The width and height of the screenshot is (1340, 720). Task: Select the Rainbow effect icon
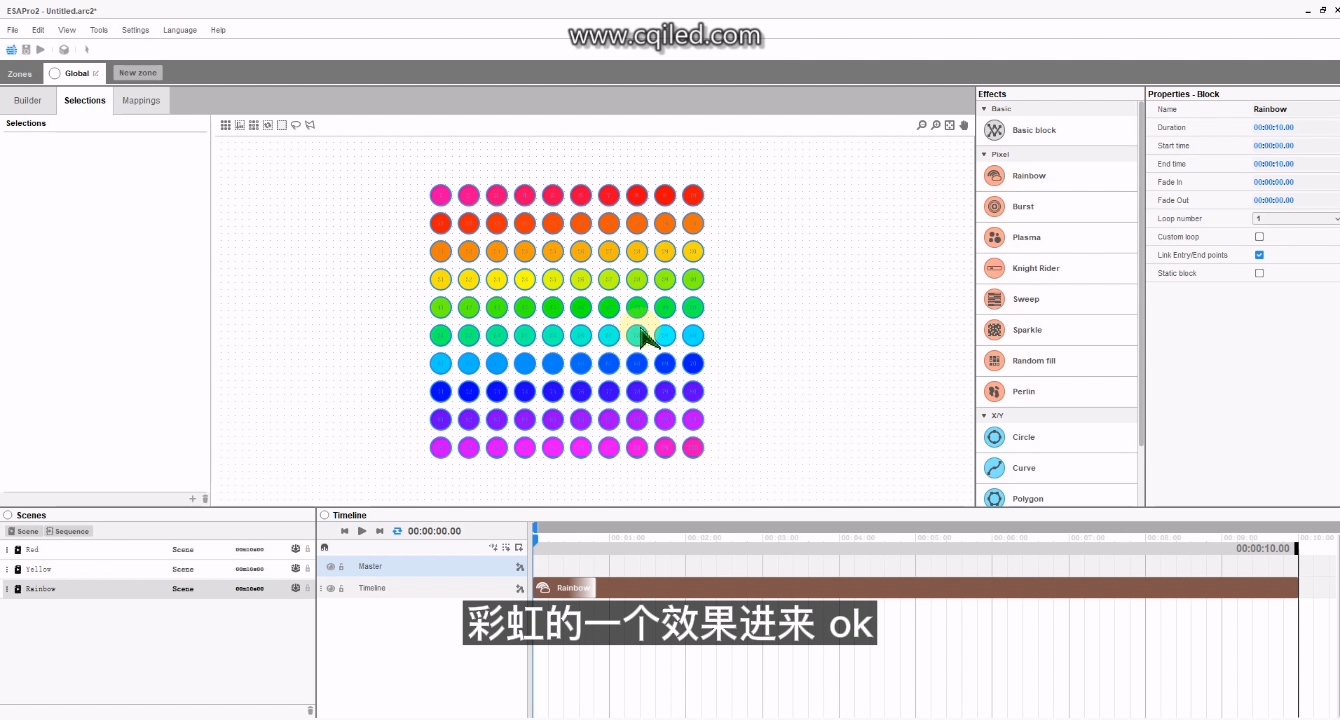click(994, 176)
